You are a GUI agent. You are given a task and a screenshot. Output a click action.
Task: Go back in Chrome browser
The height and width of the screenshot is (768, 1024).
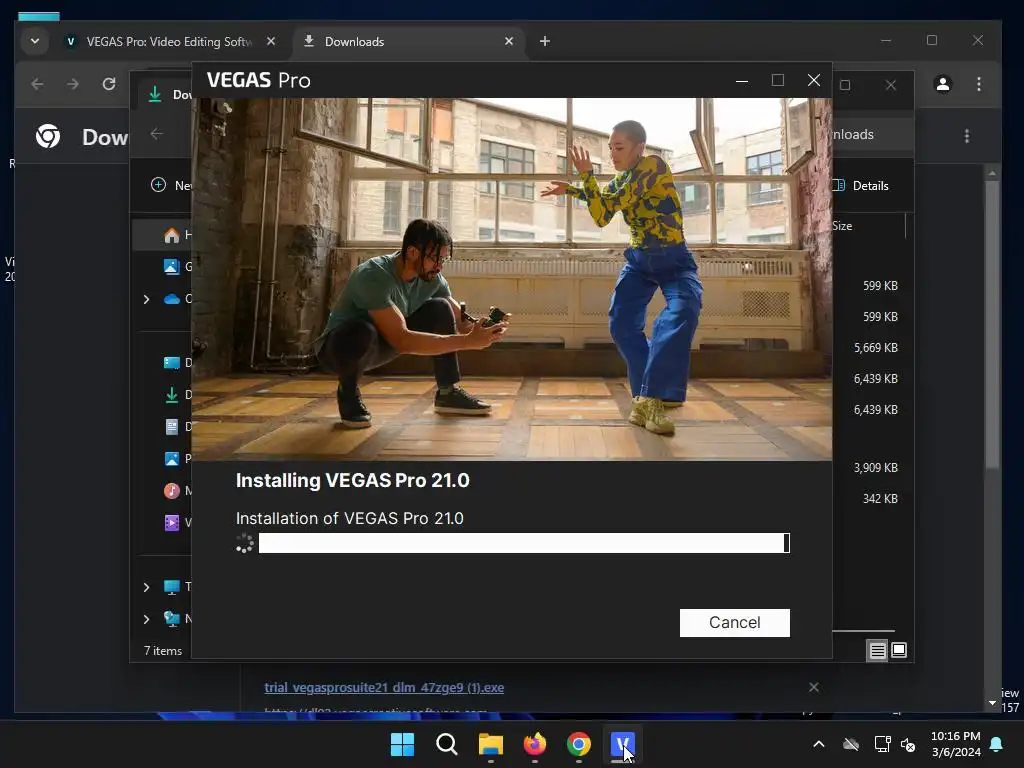[x=37, y=84]
